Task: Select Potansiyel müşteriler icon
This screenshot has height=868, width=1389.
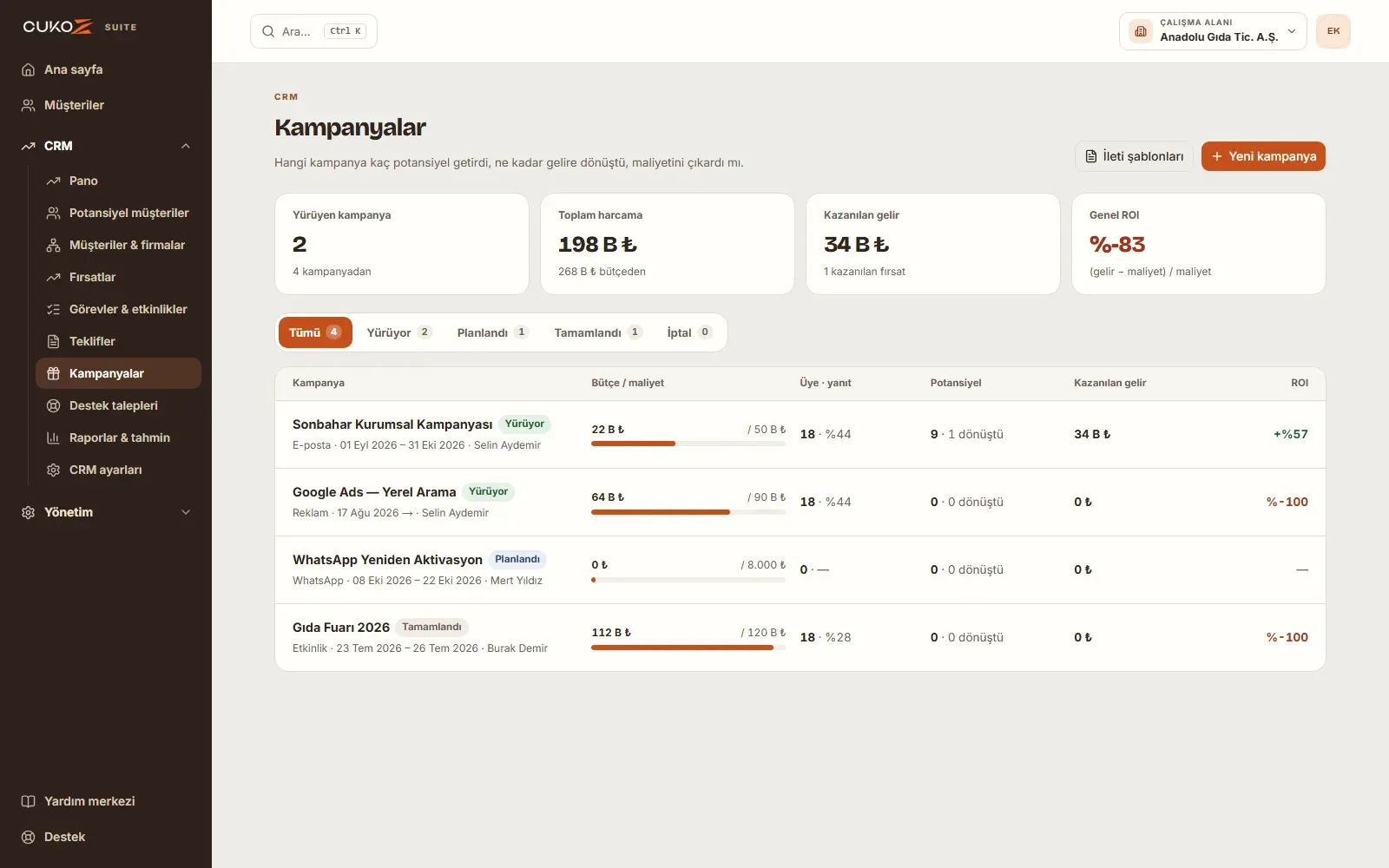Action: [x=53, y=213]
